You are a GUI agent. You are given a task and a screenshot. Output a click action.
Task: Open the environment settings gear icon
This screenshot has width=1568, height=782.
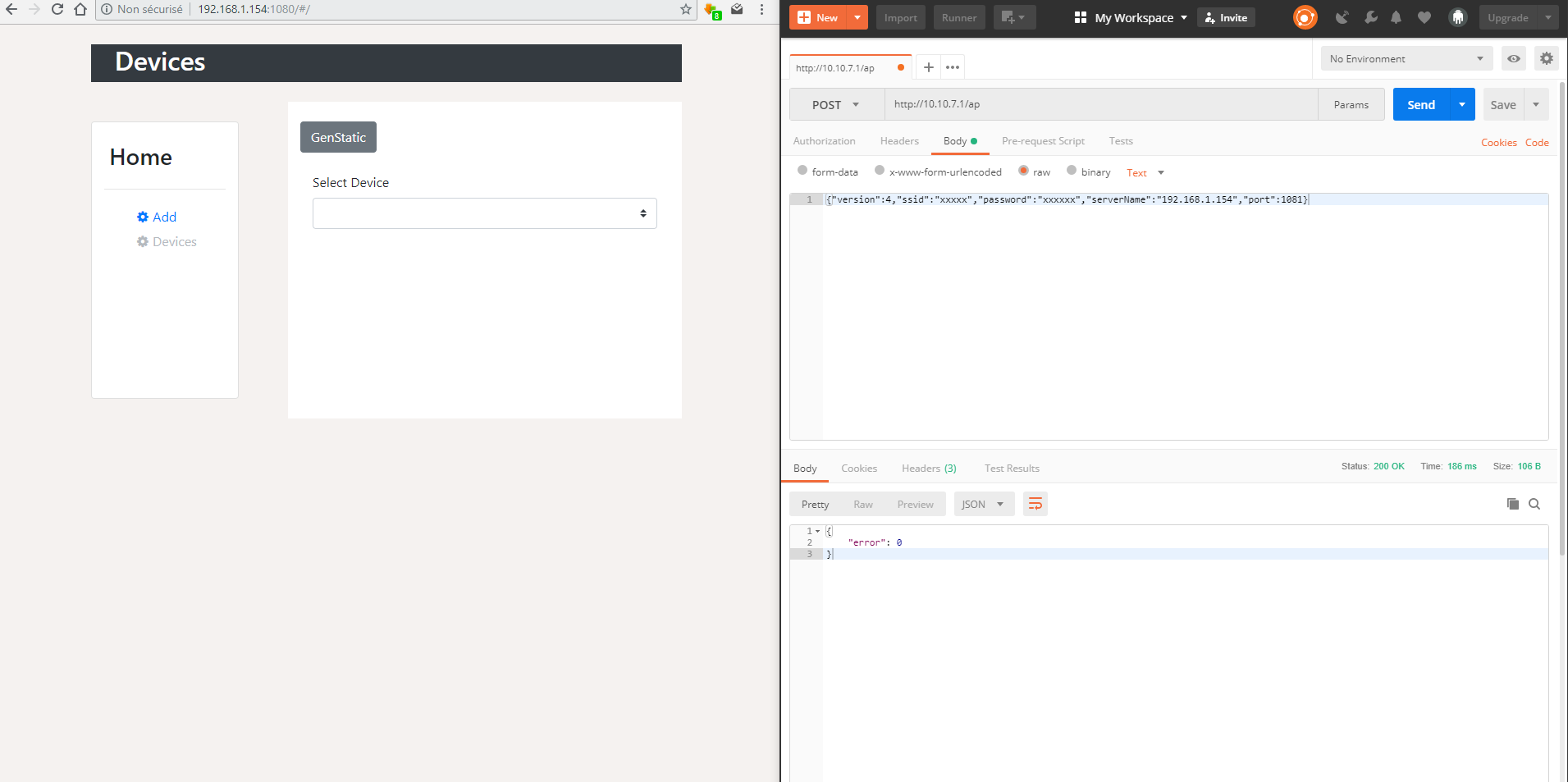point(1547,58)
